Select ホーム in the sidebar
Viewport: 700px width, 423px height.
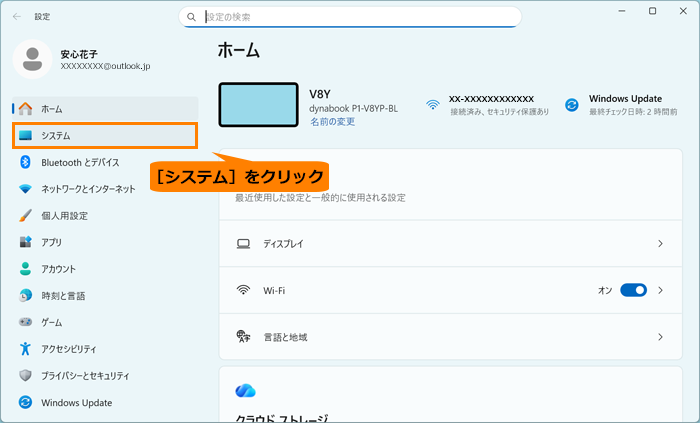pos(105,108)
